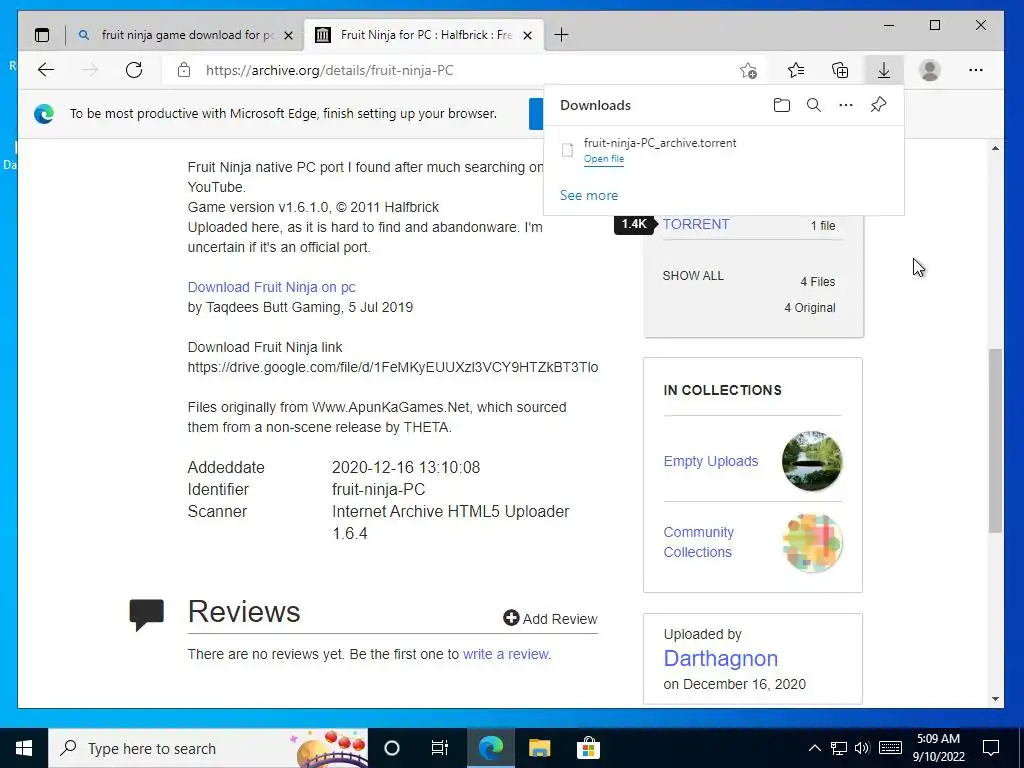Click the torrent file icon in Downloads
The height and width of the screenshot is (768, 1024).
[568, 150]
